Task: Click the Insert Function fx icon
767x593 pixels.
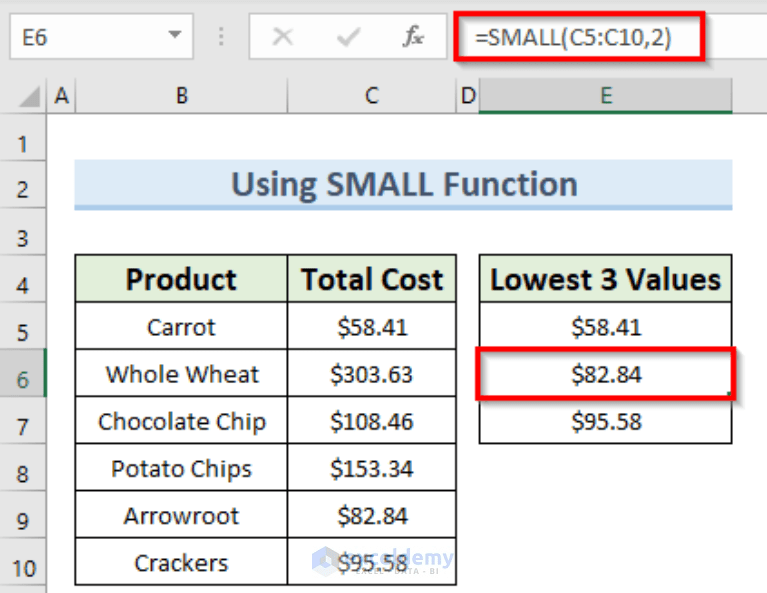Action: click(x=413, y=37)
